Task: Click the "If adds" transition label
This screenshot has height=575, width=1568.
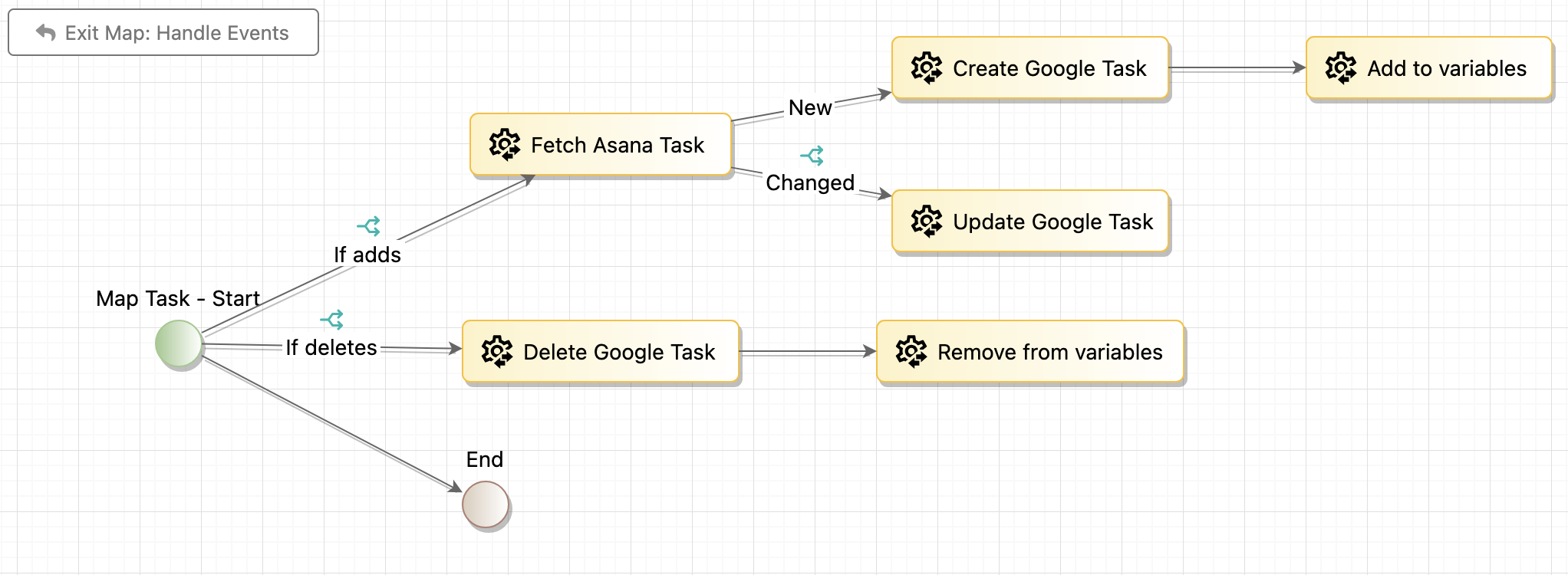Action: click(x=367, y=255)
